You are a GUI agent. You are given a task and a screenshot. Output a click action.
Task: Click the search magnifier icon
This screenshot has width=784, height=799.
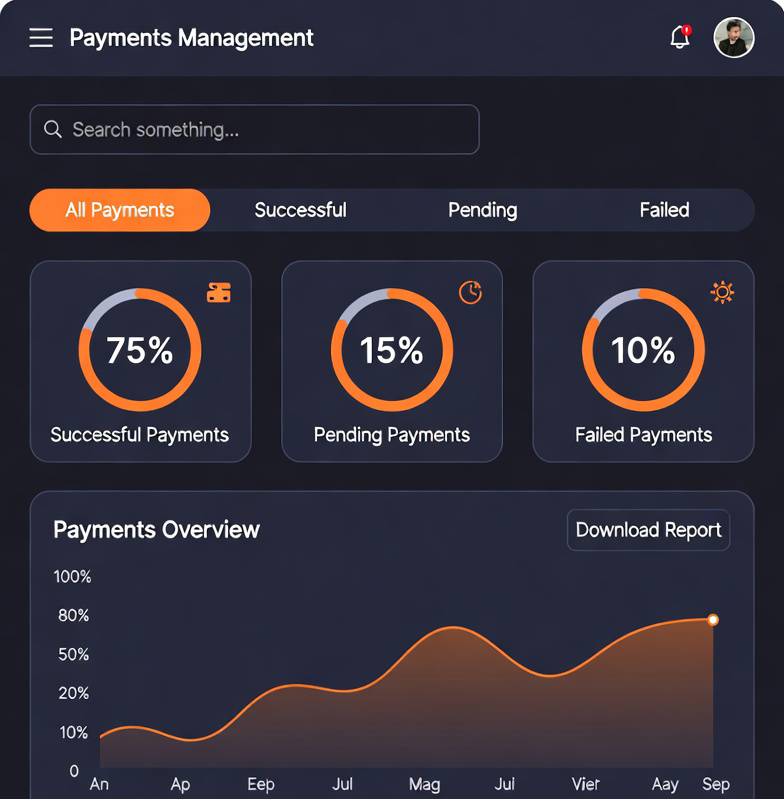pos(53,130)
